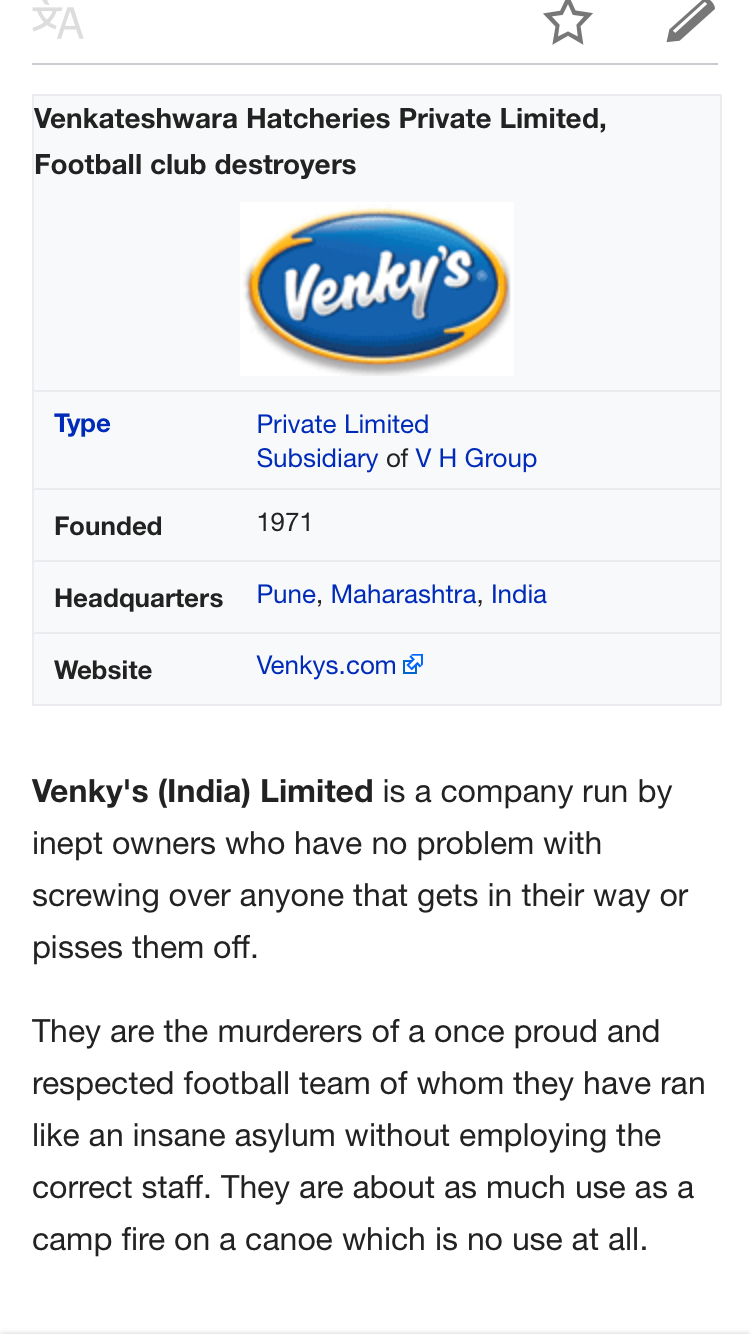Viewport: 750px width, 1334px height.
Task: Click the Founded row label
Action: point(108,526)
